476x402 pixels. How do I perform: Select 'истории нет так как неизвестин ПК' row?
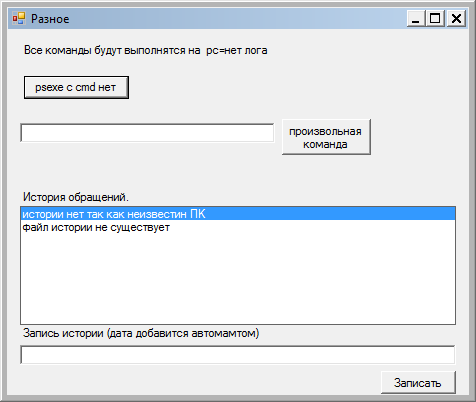(x=238, y=214)
